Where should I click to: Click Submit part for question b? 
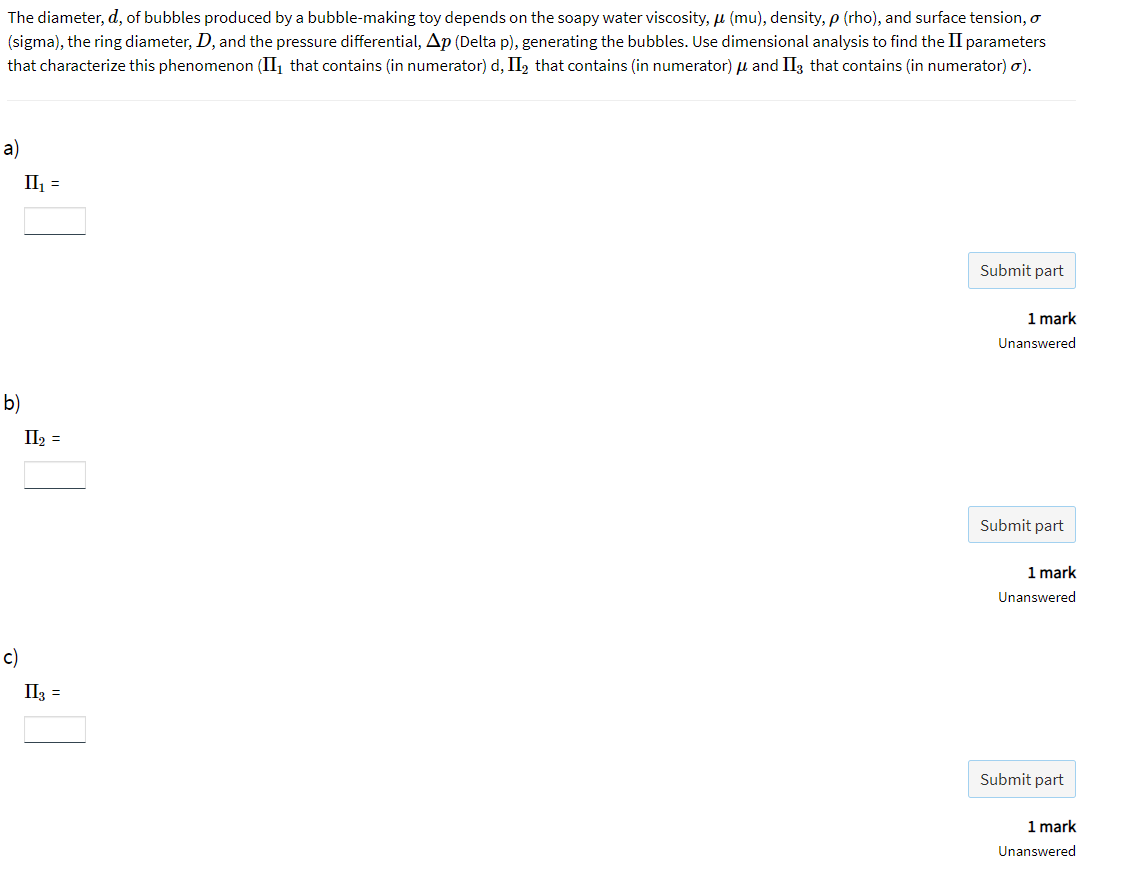(x=1021, y=525)
